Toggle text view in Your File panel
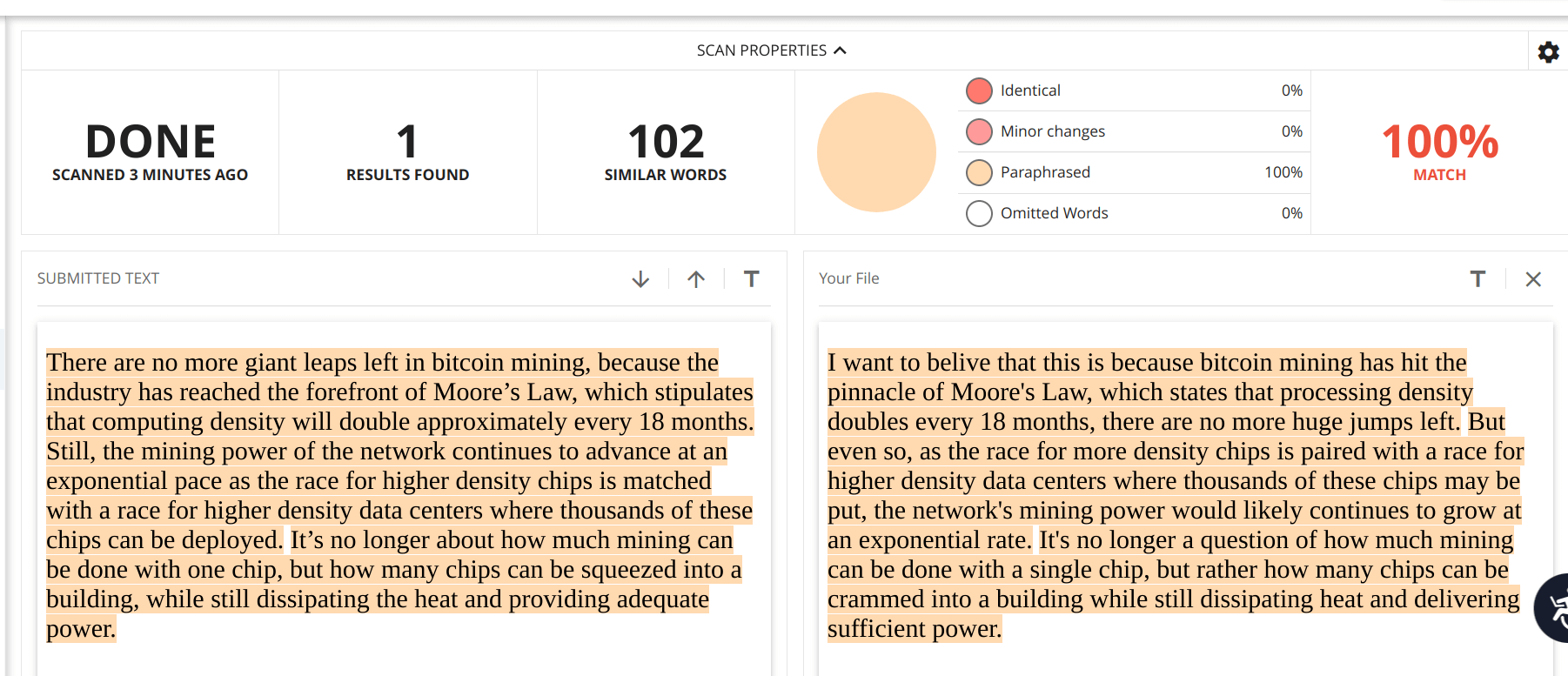1568x676 pixels. point(1478,278)
